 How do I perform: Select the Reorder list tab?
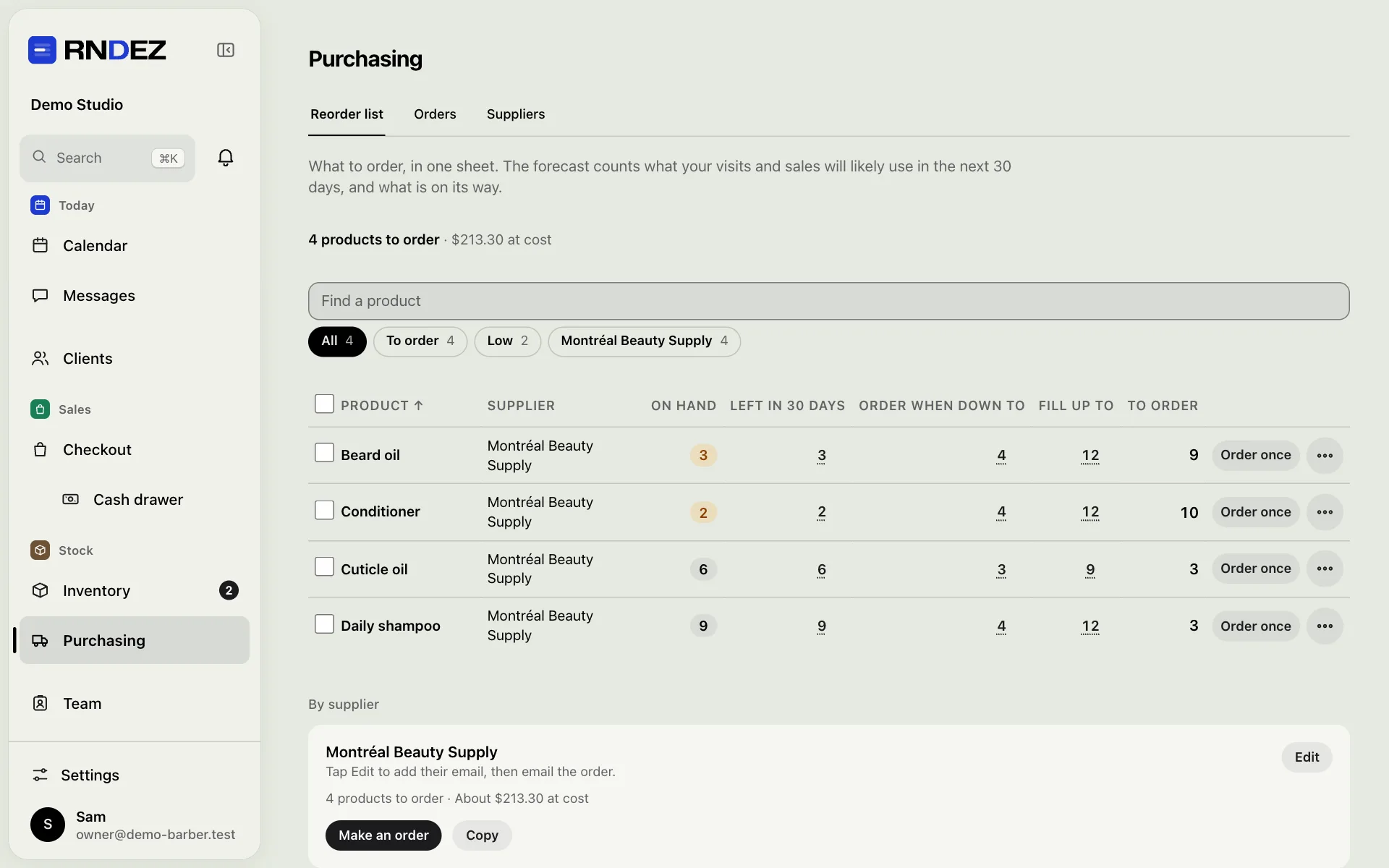pos(347,114)
